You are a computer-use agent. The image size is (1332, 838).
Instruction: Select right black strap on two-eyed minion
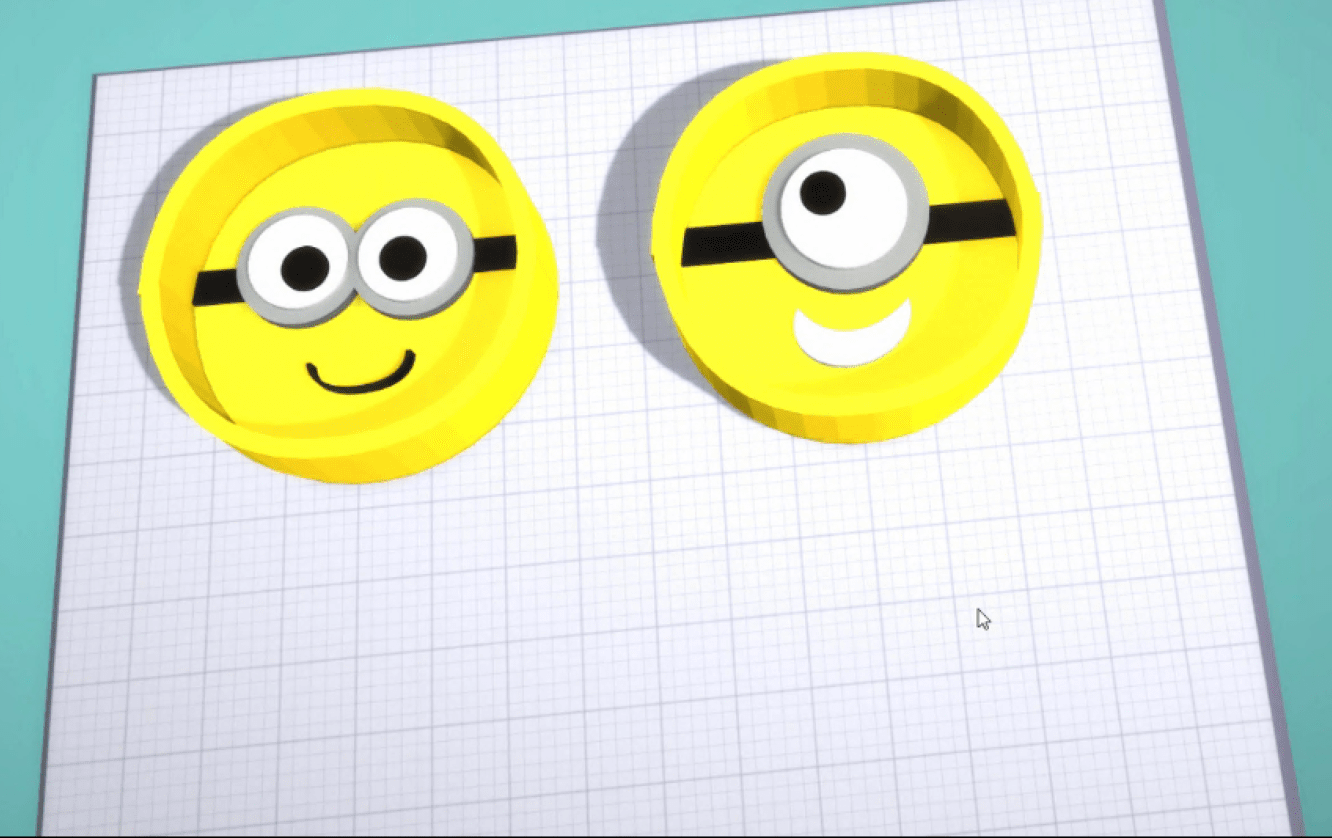pyautogui.click(x=494, y=252)
